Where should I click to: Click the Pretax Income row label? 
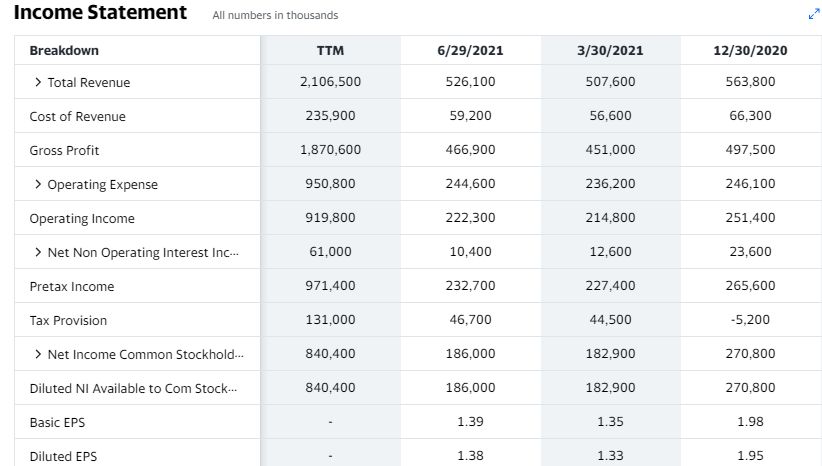pos(72,287)
